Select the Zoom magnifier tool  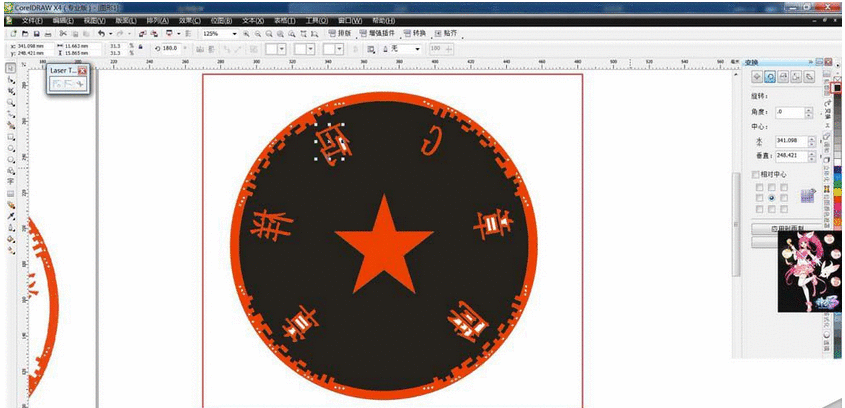click(x=10, y=102)
